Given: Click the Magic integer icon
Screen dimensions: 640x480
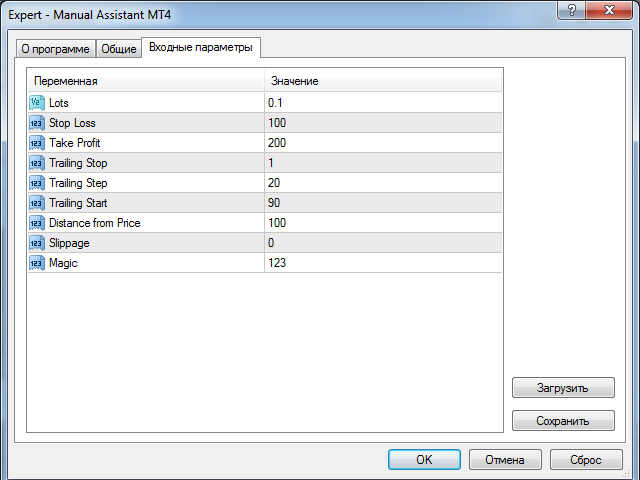Looking at the screenshot, I should click(x=37, y=263).
